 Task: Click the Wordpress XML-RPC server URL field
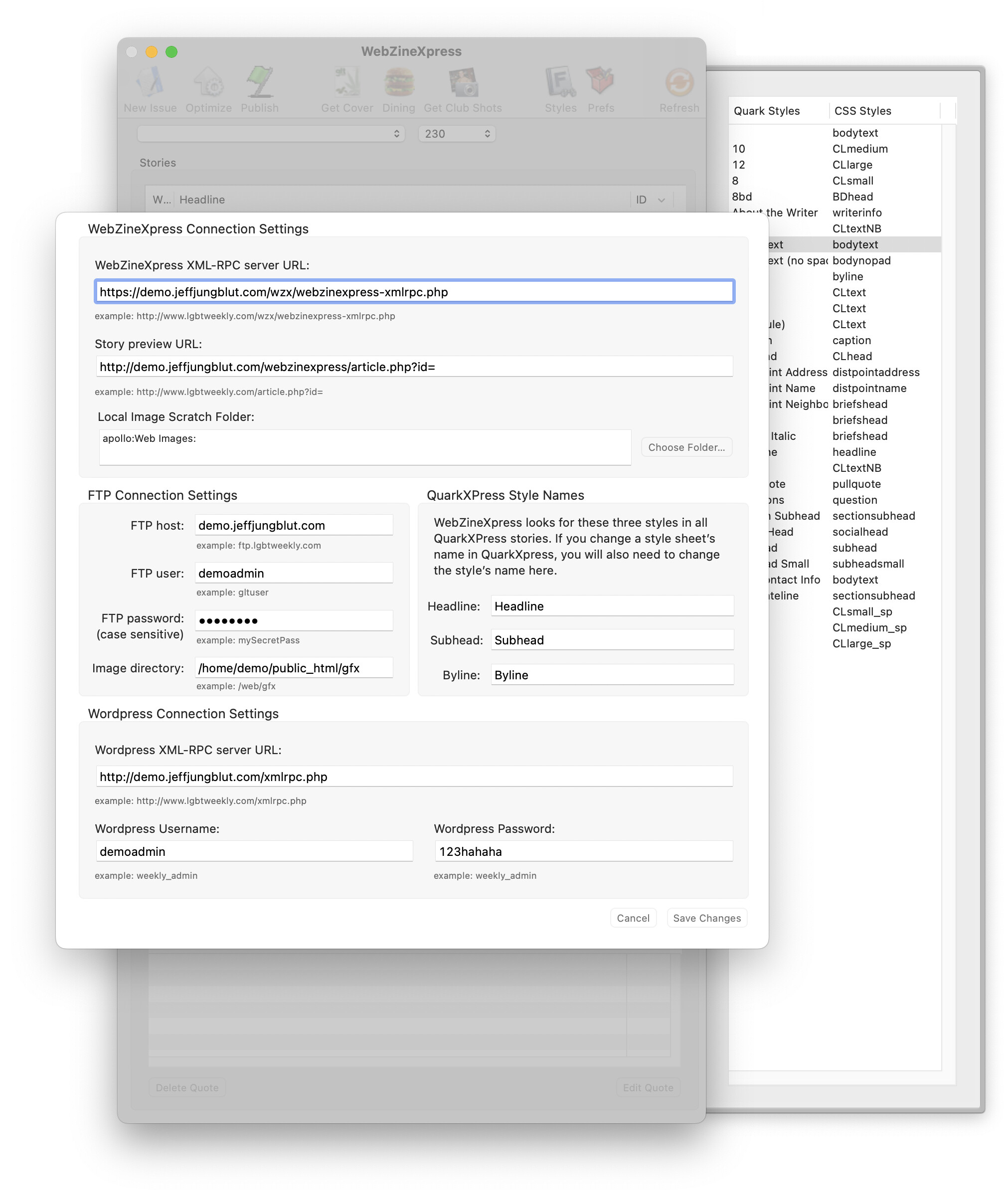(x=414, y=777)
